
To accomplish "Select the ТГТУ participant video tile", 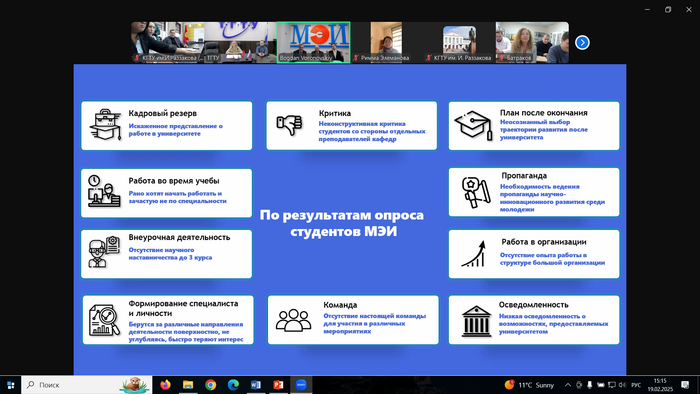I will click(241, 42).
